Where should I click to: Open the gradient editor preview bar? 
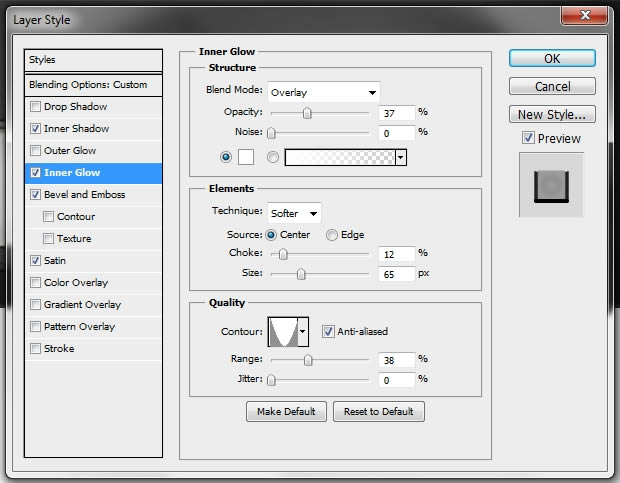click(x=340, y=157)
